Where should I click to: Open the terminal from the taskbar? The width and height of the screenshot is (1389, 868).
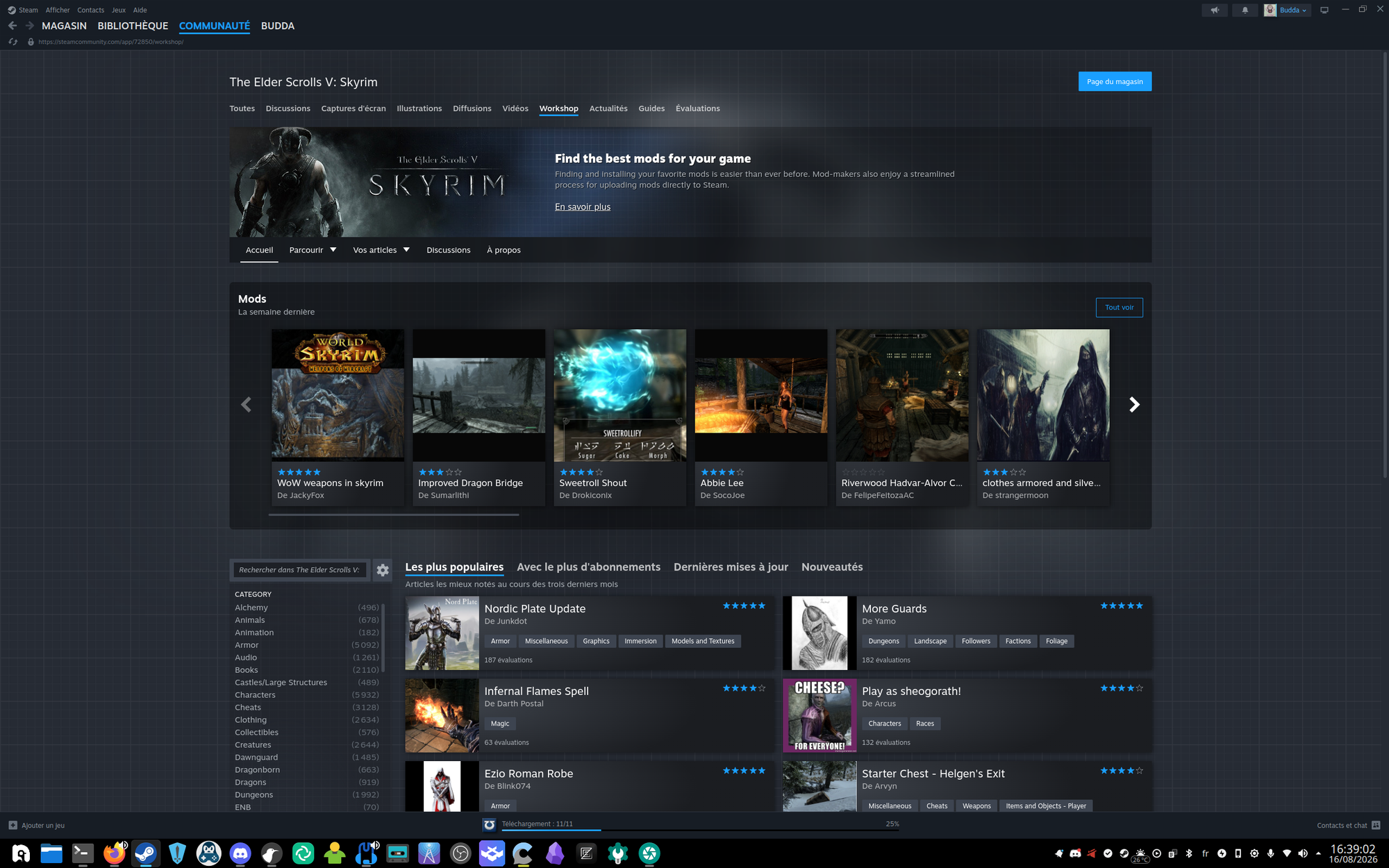point(83,853)
